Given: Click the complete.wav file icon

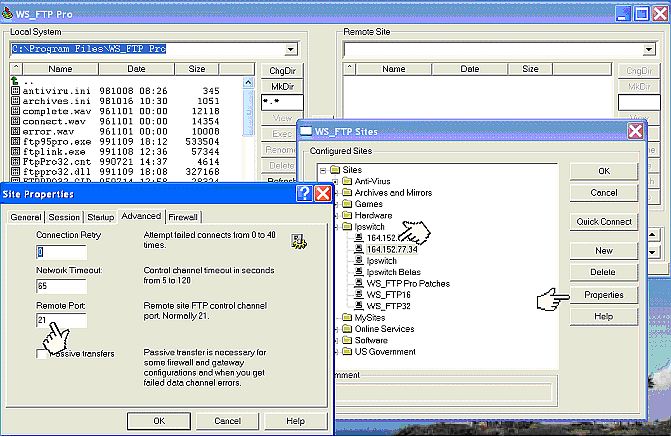Looking at the screenshot, I should pos(15,111).
